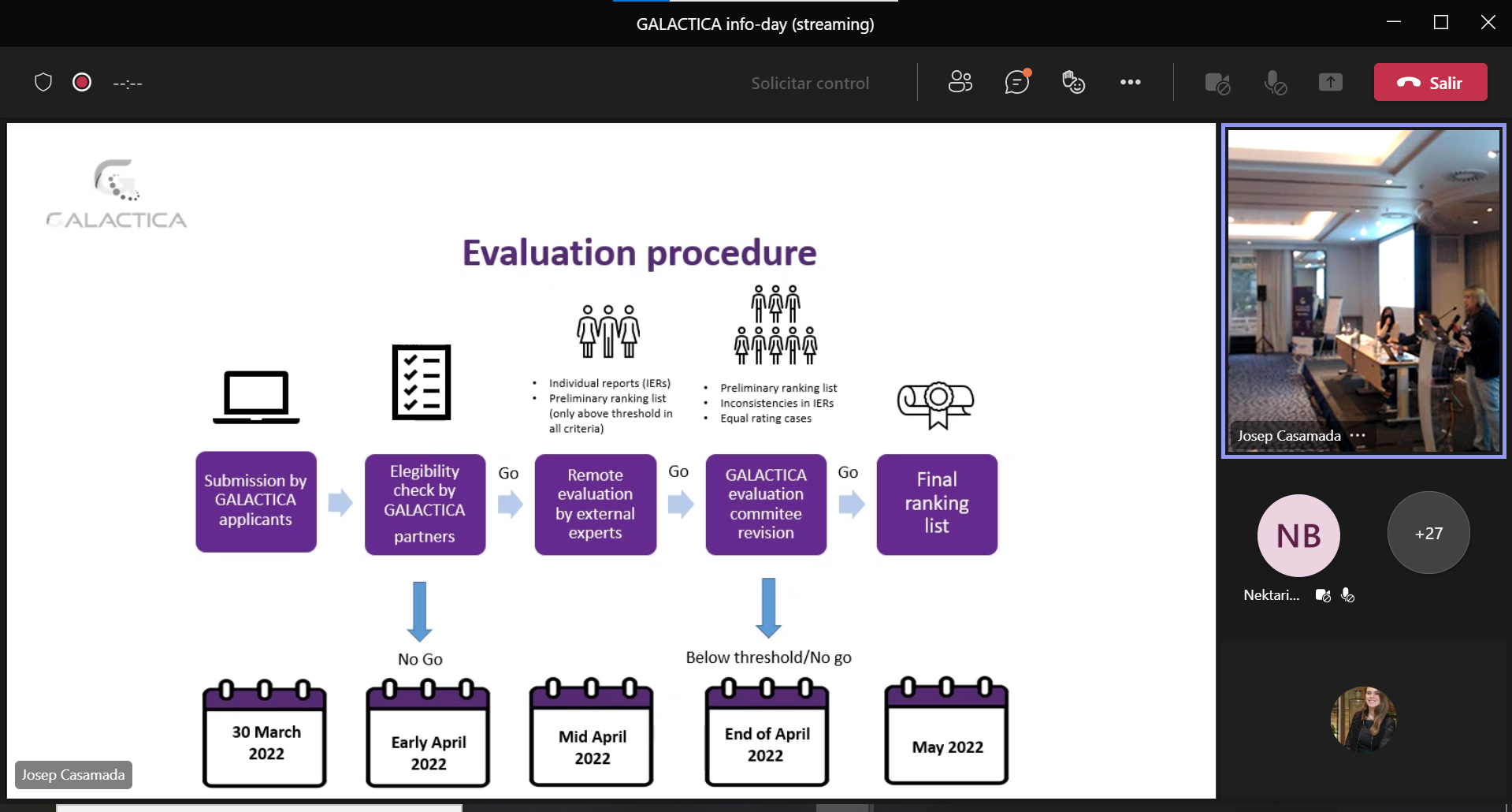Click the red recording indicator icon

coord(82,82)
